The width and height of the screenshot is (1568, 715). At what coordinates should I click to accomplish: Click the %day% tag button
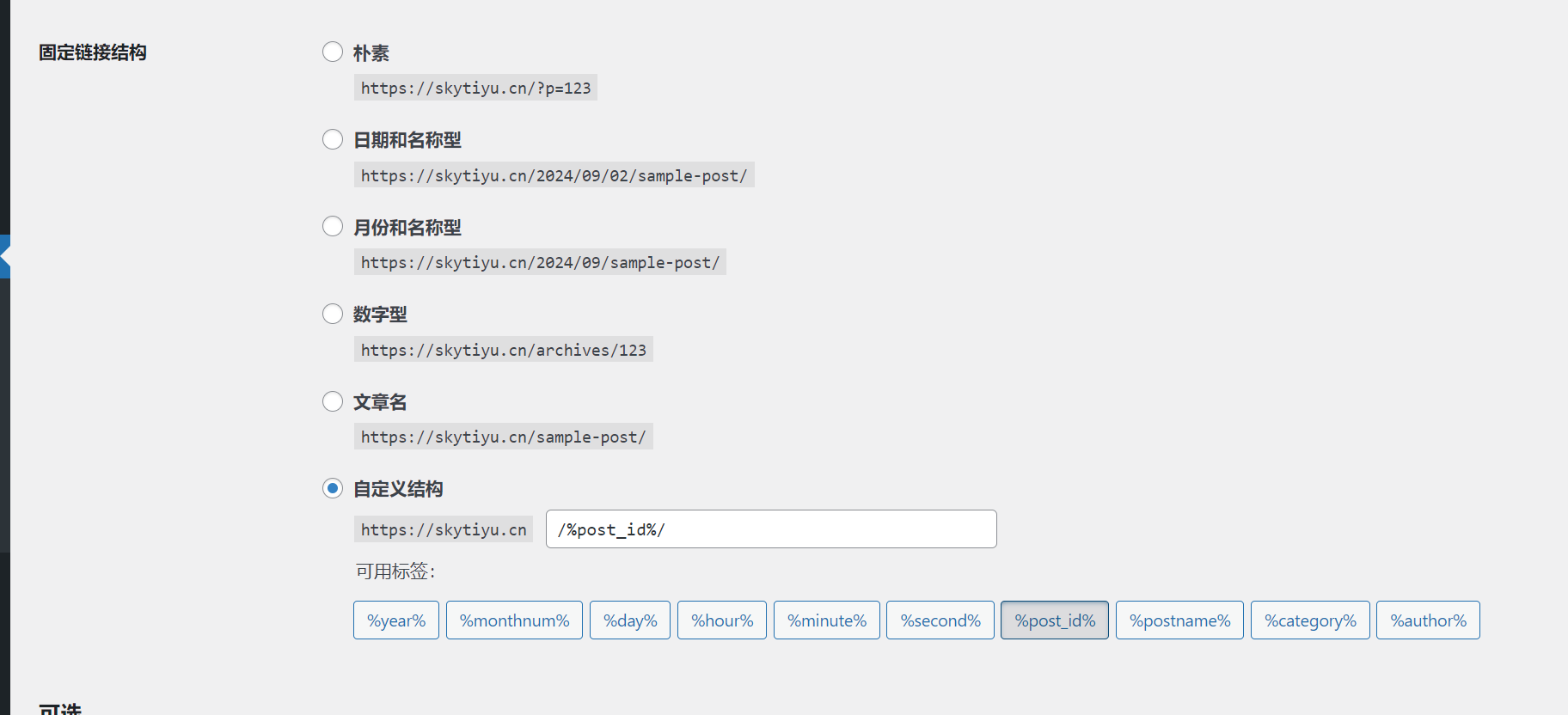630,620
